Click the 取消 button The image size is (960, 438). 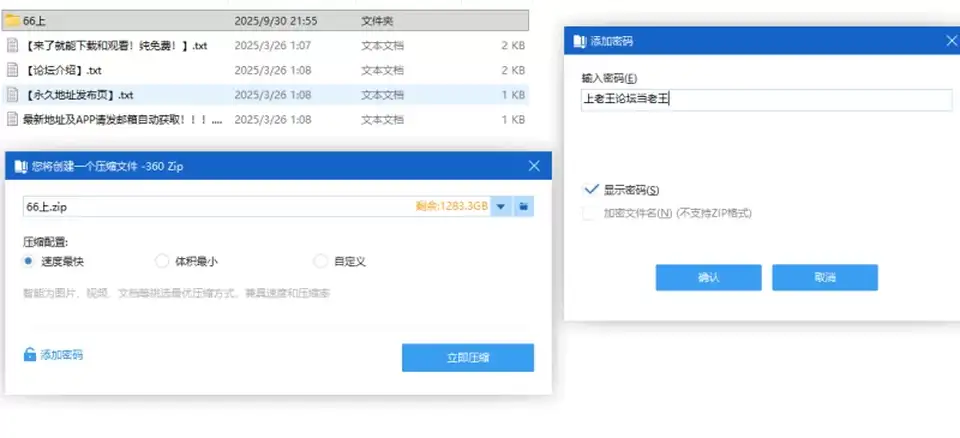coord(825,278)
